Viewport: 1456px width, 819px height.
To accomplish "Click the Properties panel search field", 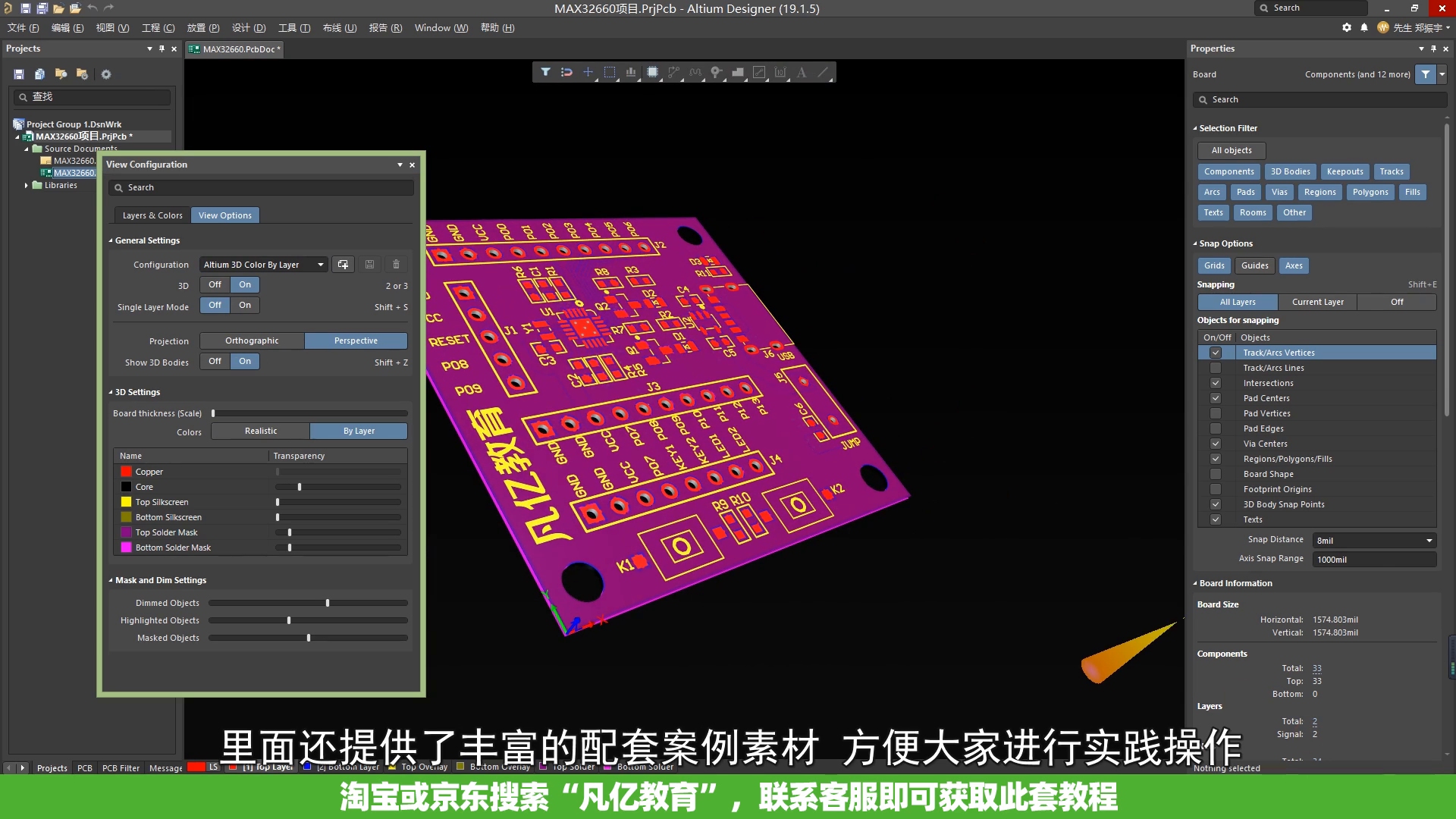I will [x=1319, y=99].
